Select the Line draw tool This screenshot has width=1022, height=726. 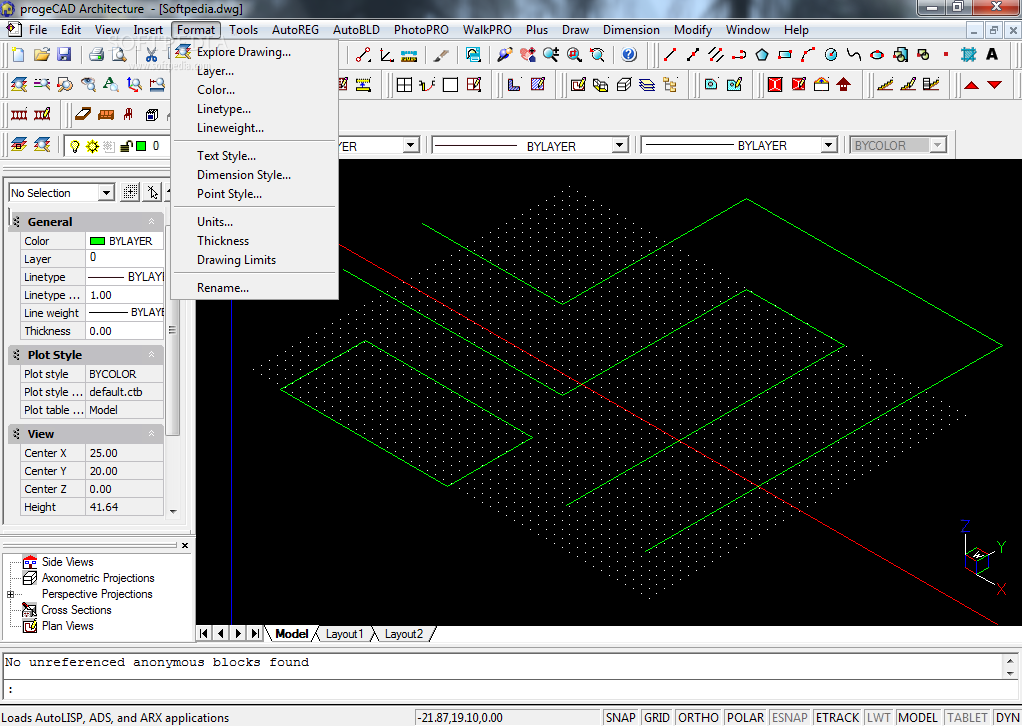(669, 55)
